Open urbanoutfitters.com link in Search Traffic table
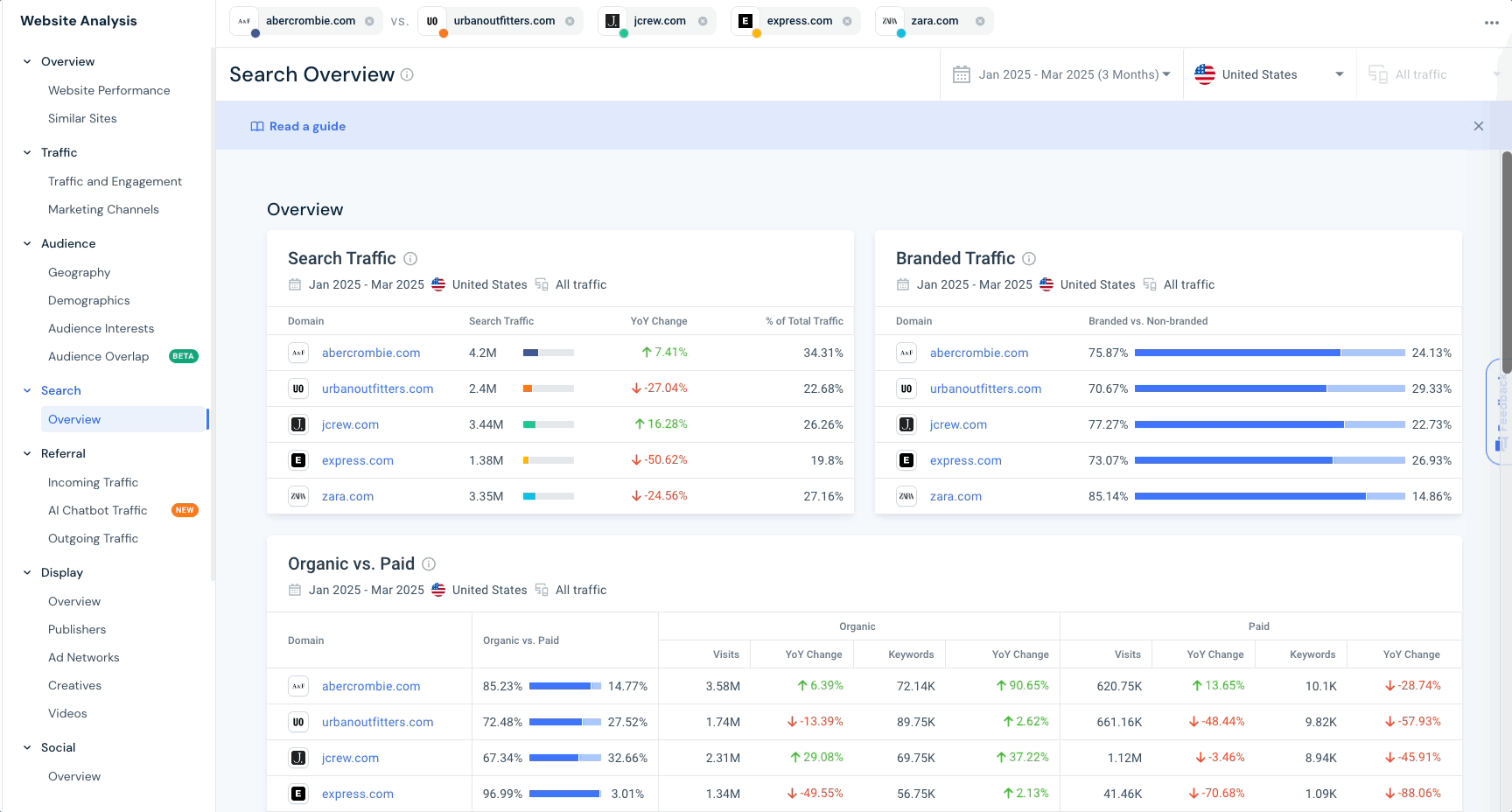 click(378, 388)
